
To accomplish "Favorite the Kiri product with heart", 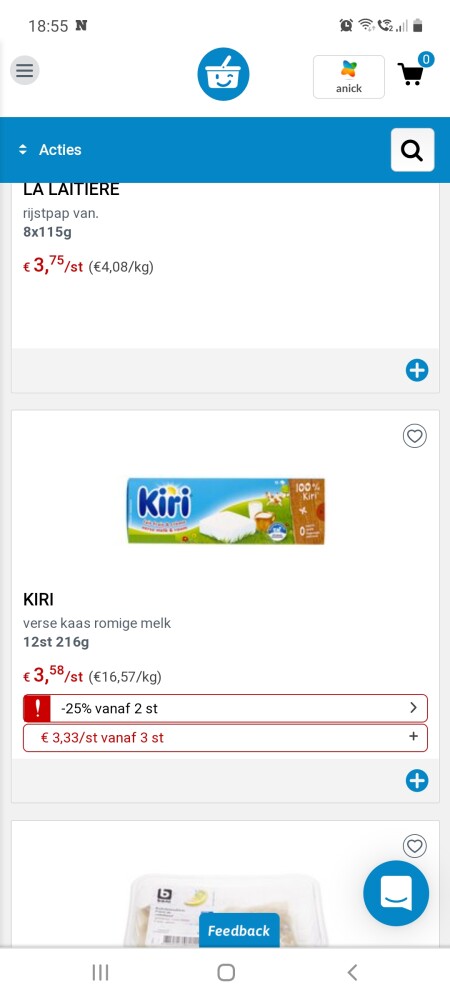I will pyautogui.click(x=414, y=436).
